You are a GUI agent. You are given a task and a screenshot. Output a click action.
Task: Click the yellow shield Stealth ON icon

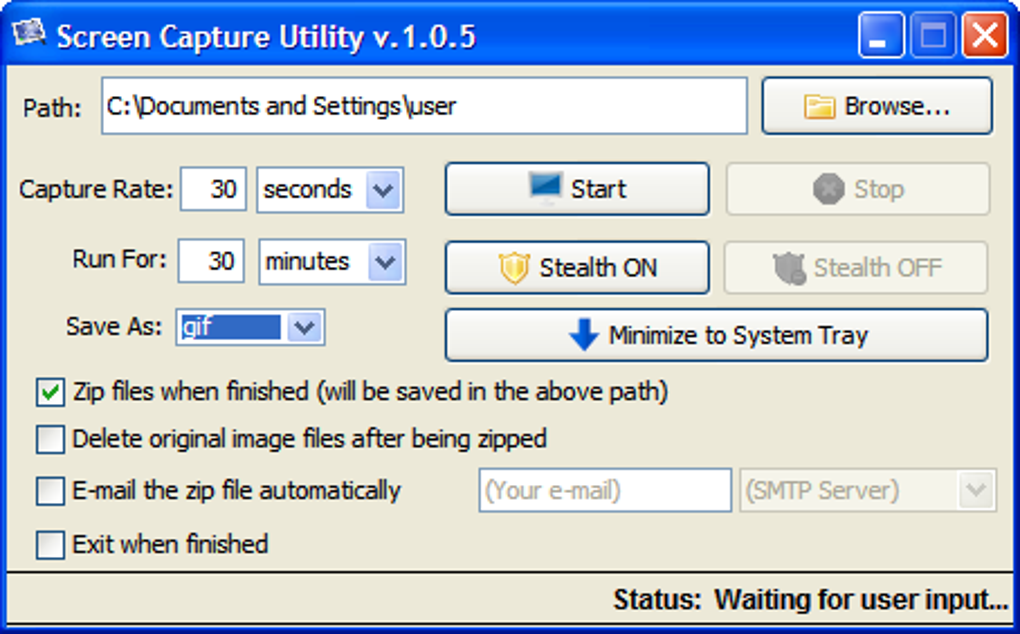click(513, 268)
